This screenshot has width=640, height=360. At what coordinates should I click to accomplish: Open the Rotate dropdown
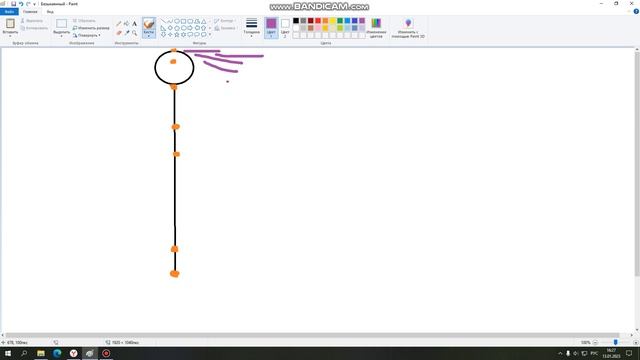tap(87, 36)
